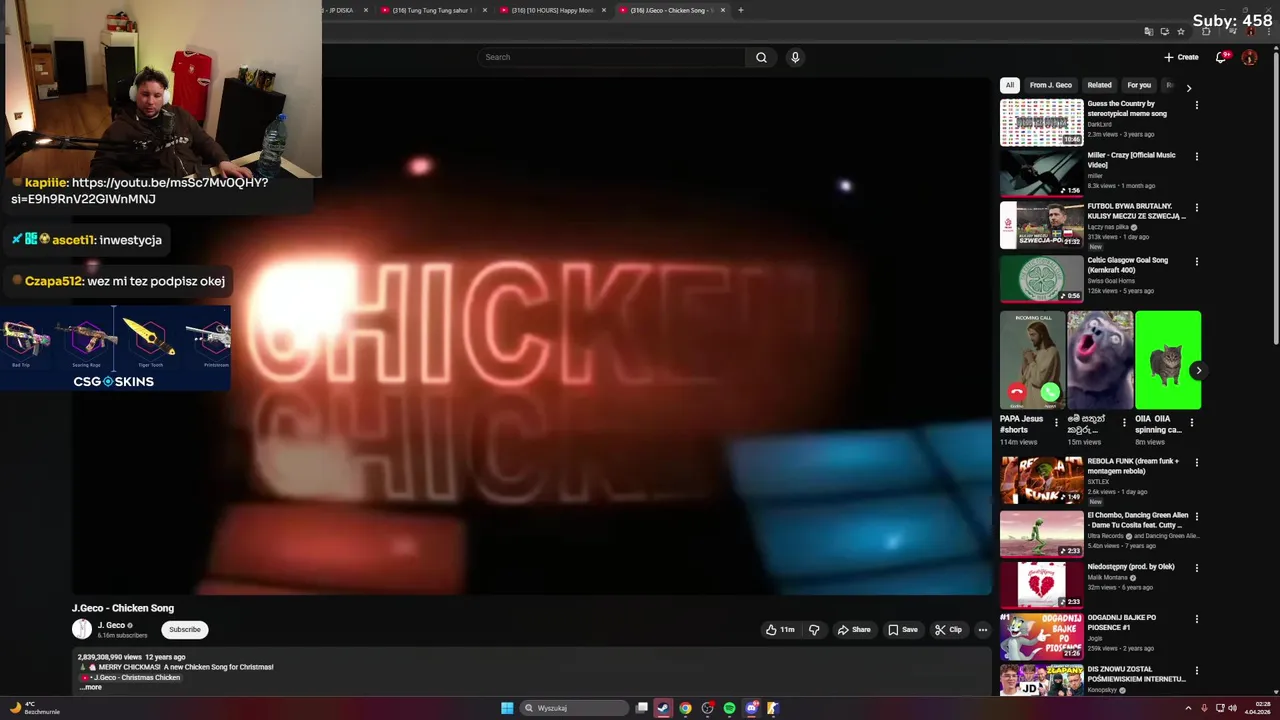Open REBOLA FUNK video thumbnail
Viewport: 1280px width, 720px height.
(1041, 480)
